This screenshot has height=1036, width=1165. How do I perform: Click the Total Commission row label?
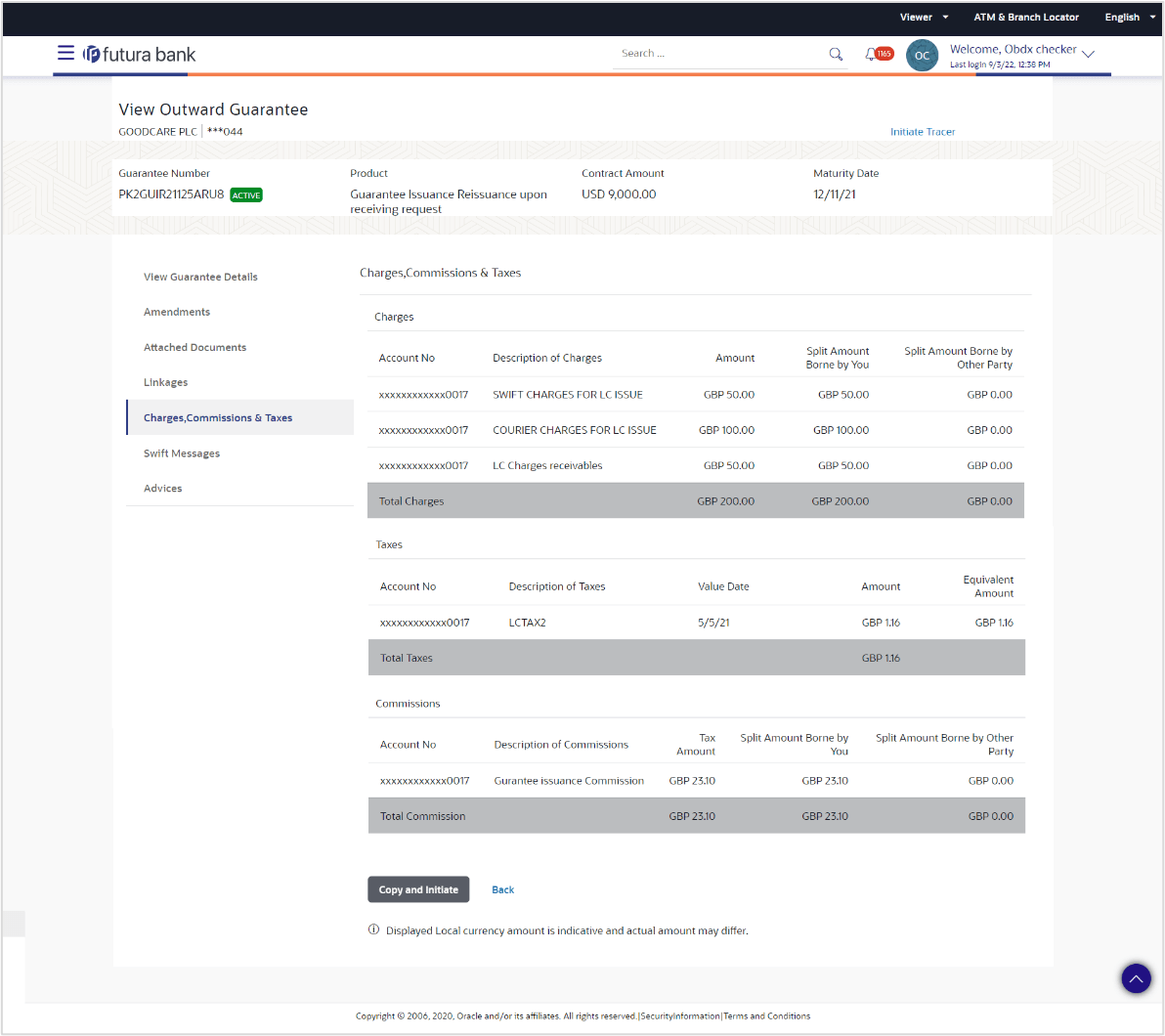423,816
